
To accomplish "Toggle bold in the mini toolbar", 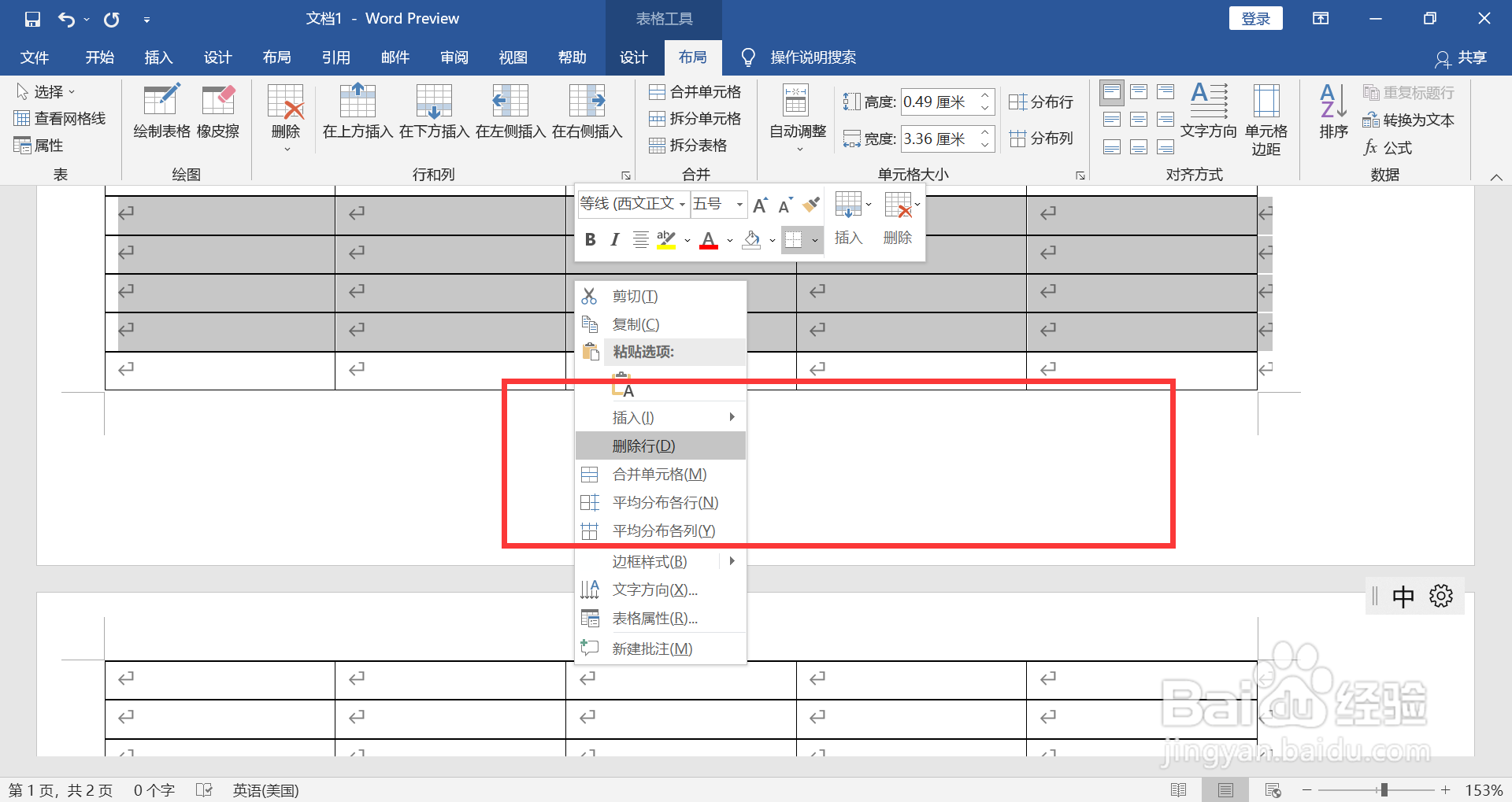I will pyautogui.click(x=590, y=240).
